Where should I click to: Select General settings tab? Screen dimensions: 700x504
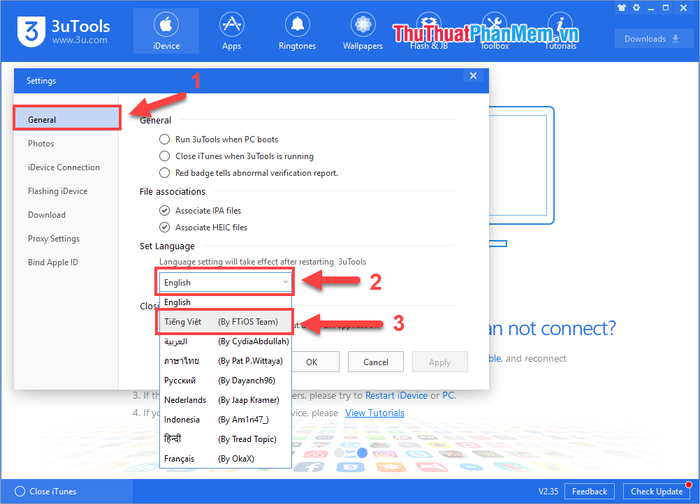[x=67, y=119]
